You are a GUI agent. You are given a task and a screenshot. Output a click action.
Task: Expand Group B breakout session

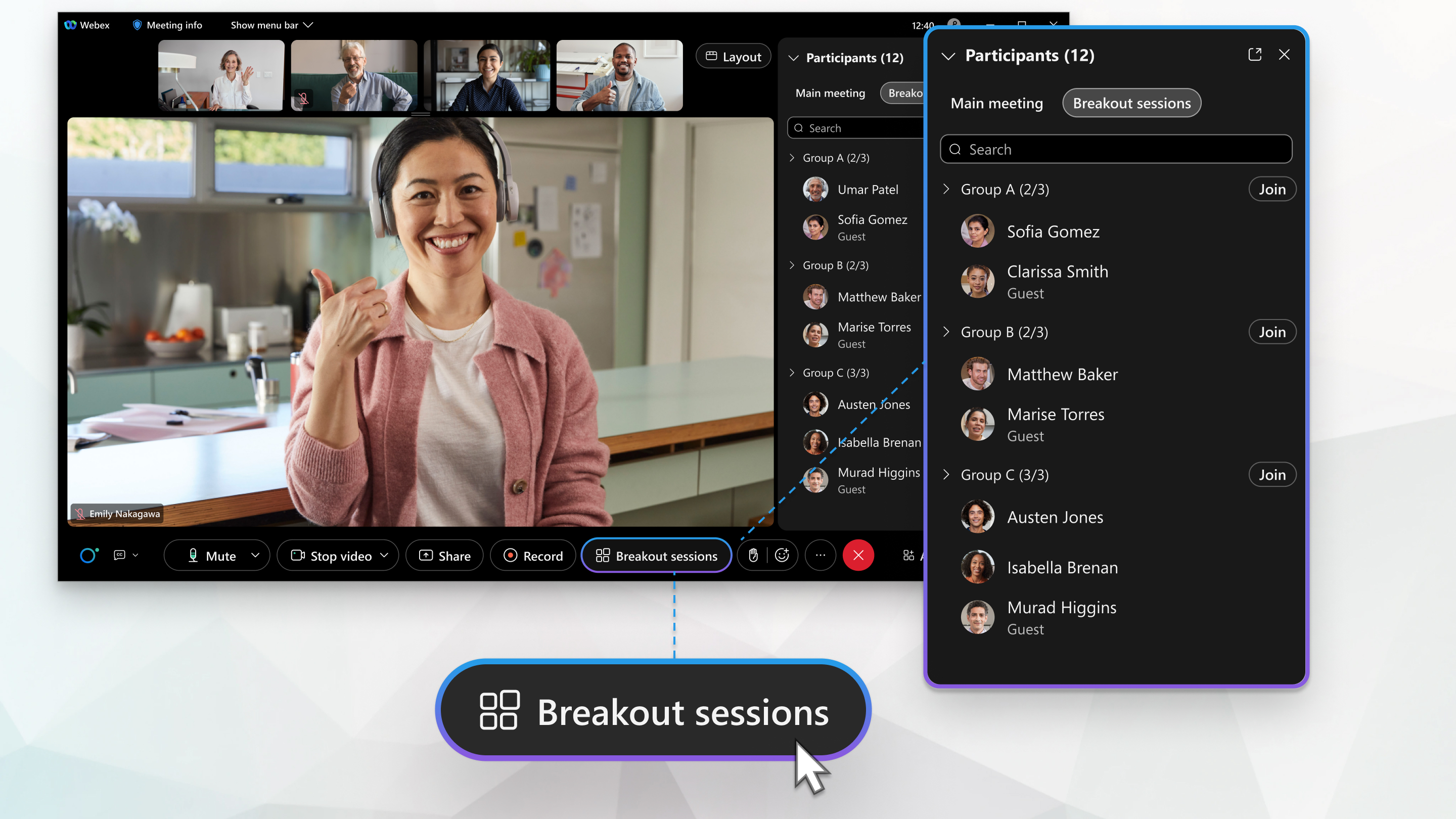(x=947, y=331)
